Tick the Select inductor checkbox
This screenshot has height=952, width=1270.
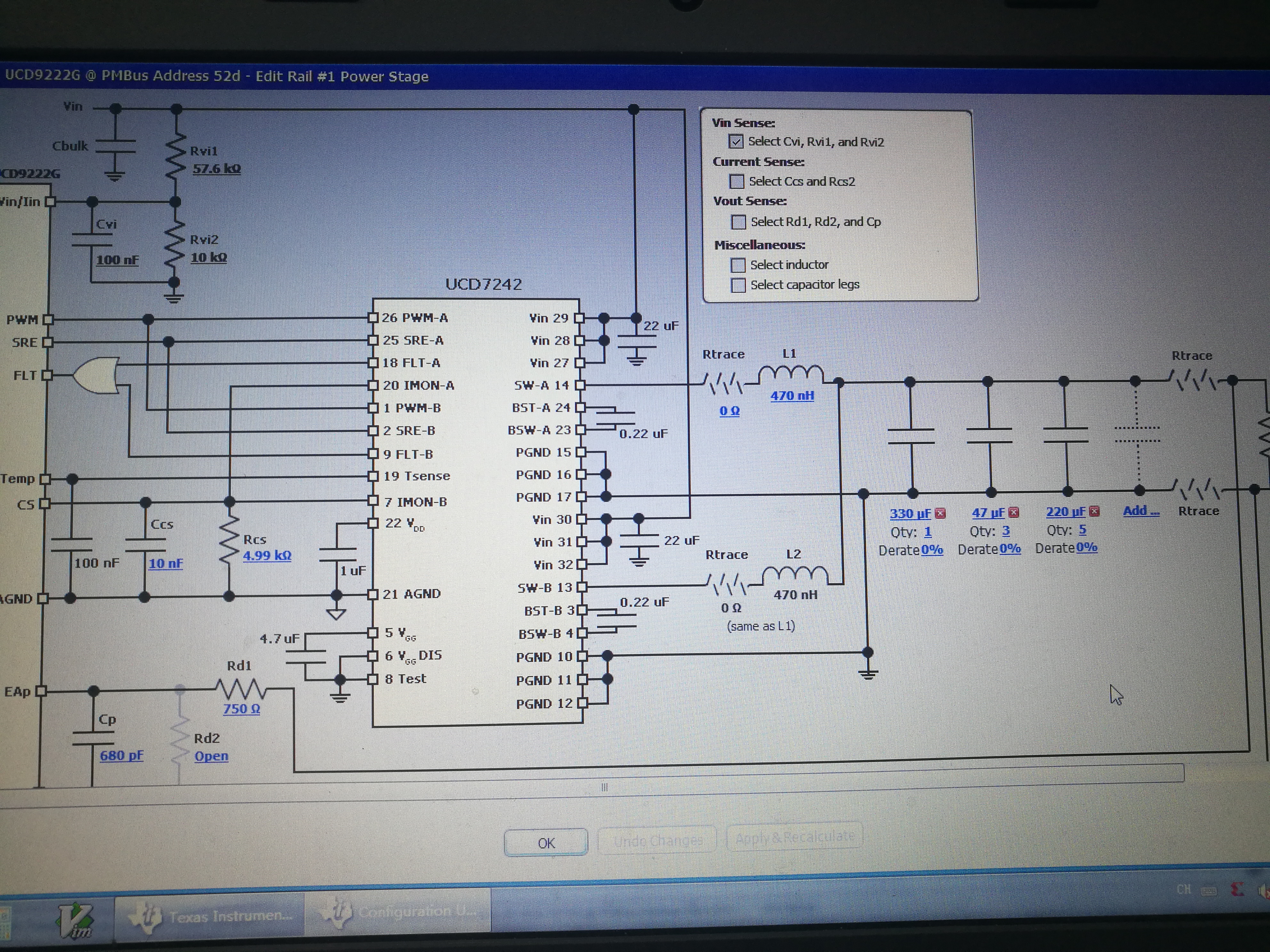[x=738, y=265]
